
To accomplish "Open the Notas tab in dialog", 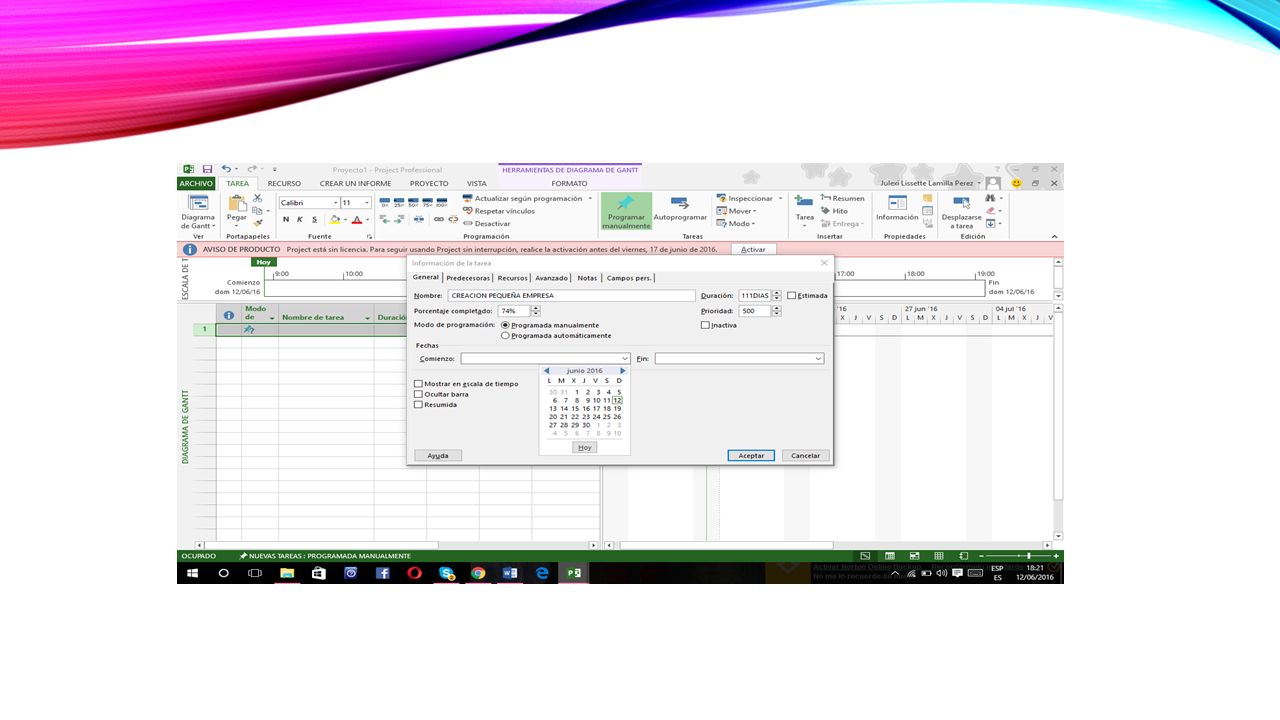I will [x=587, y=278].
